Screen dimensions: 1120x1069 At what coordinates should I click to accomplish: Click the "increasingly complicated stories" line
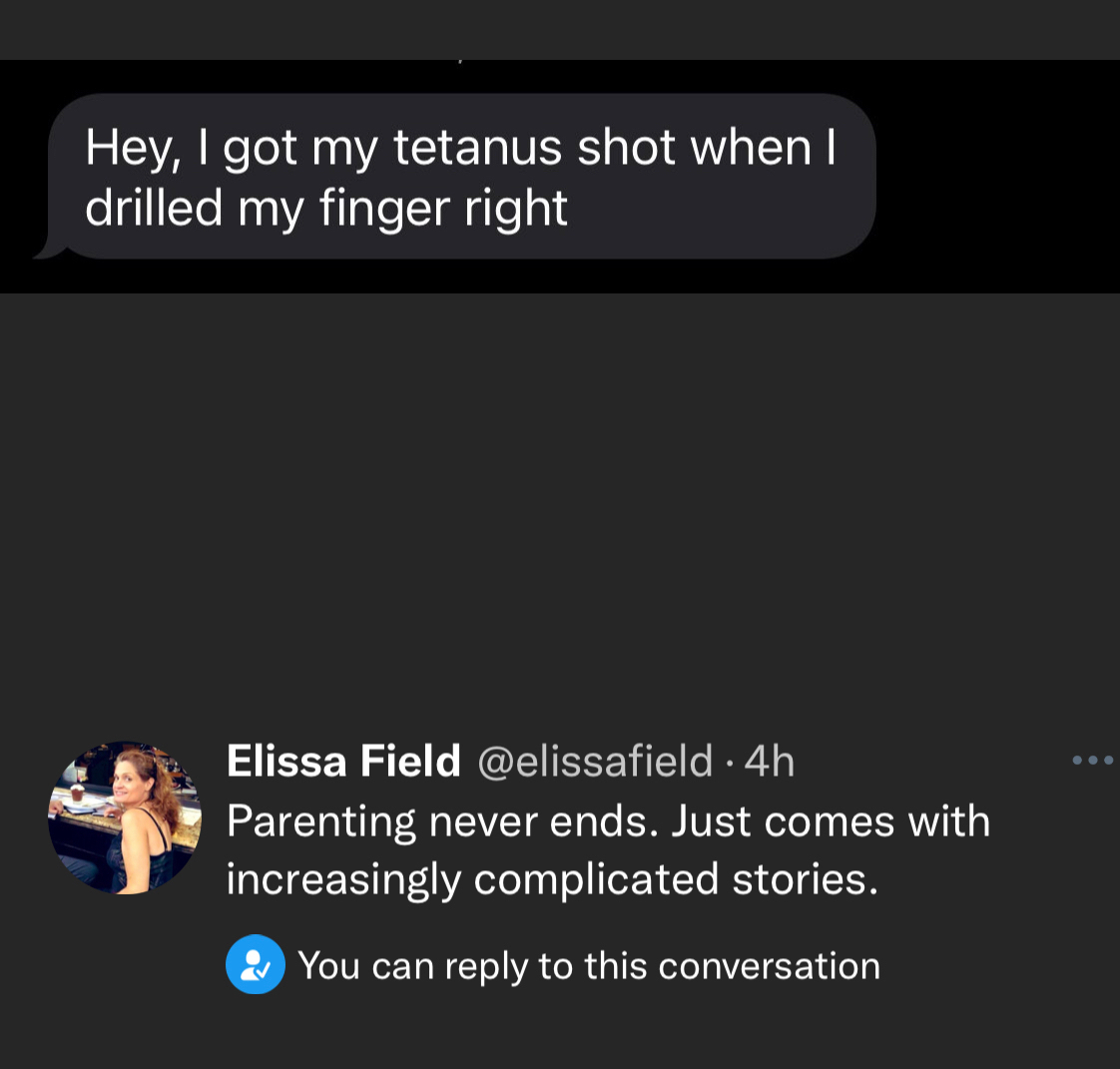coord(551,879)
